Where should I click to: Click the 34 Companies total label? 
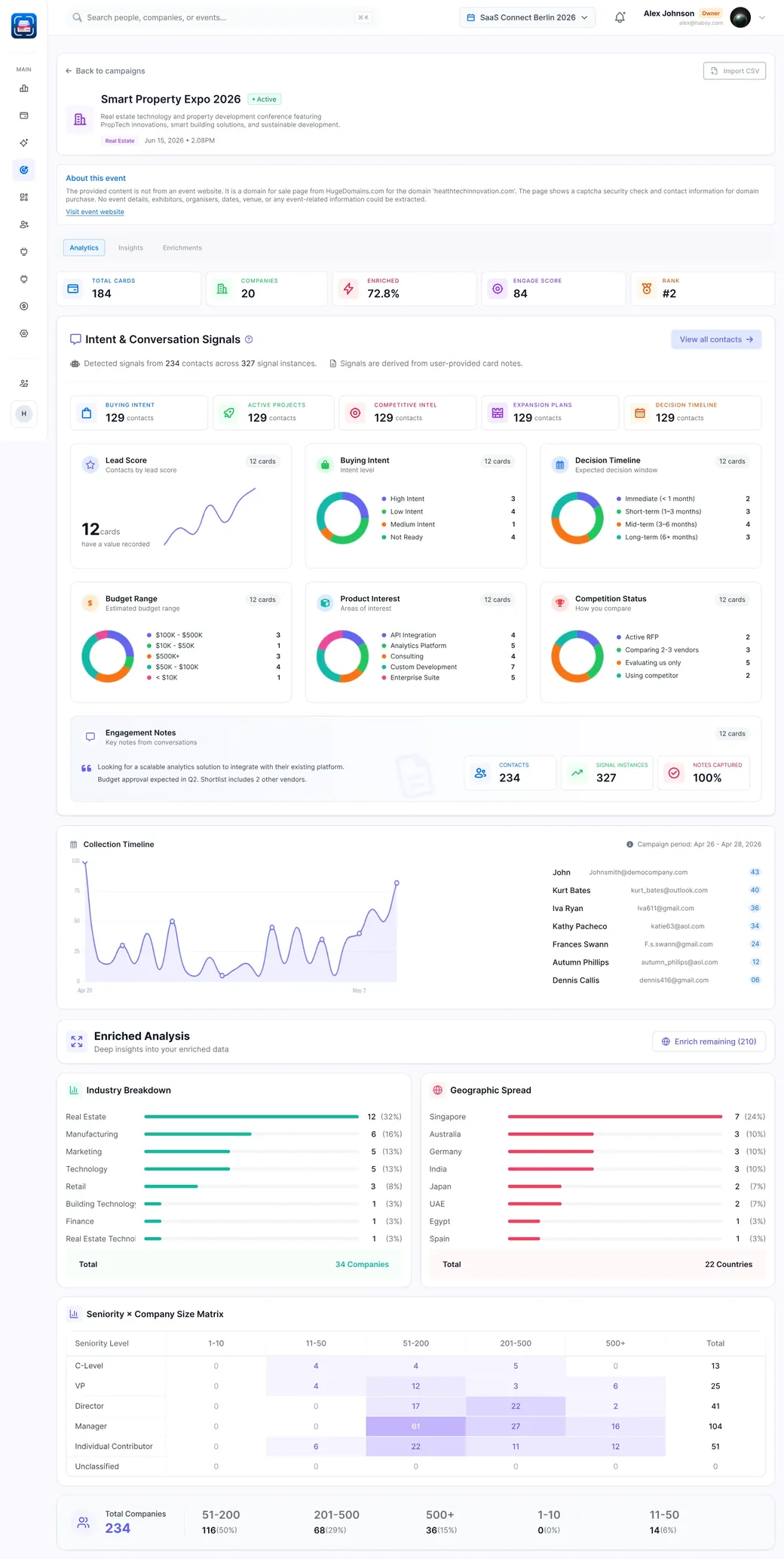362,1264
